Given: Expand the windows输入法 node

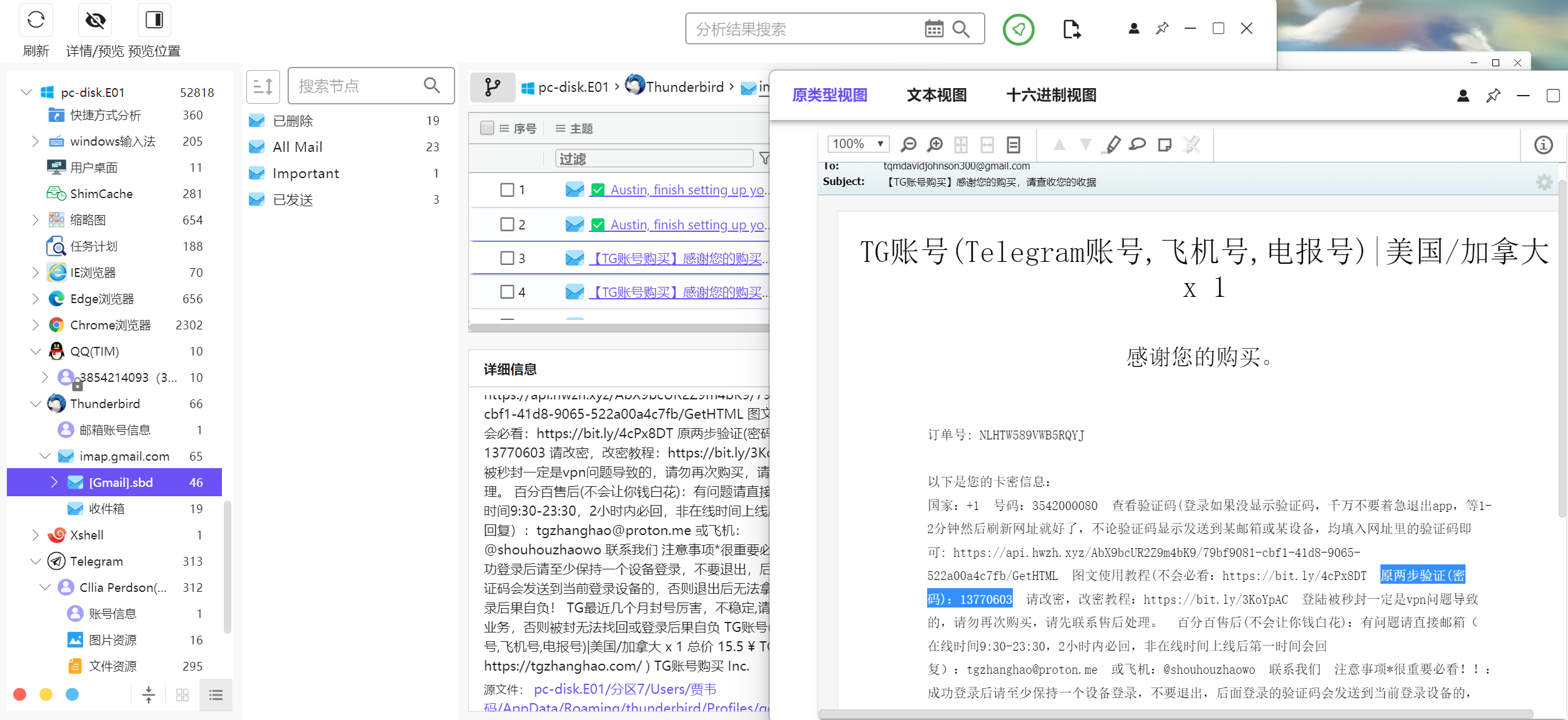Looking at the screenshot, I should click(35, 141).
